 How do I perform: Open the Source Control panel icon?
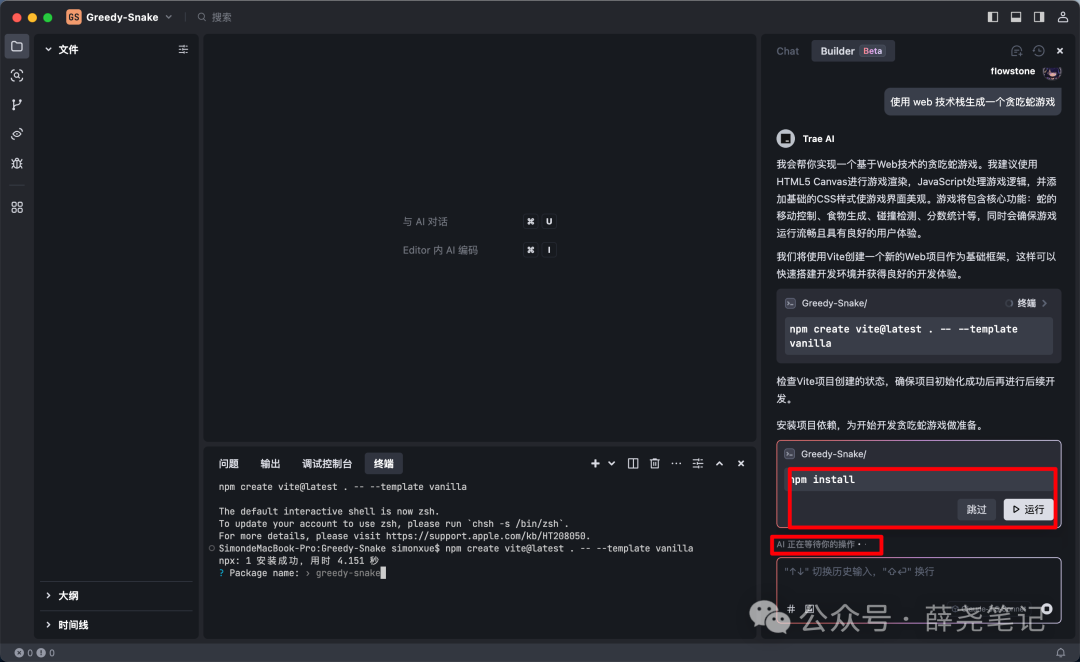[16, 104]
